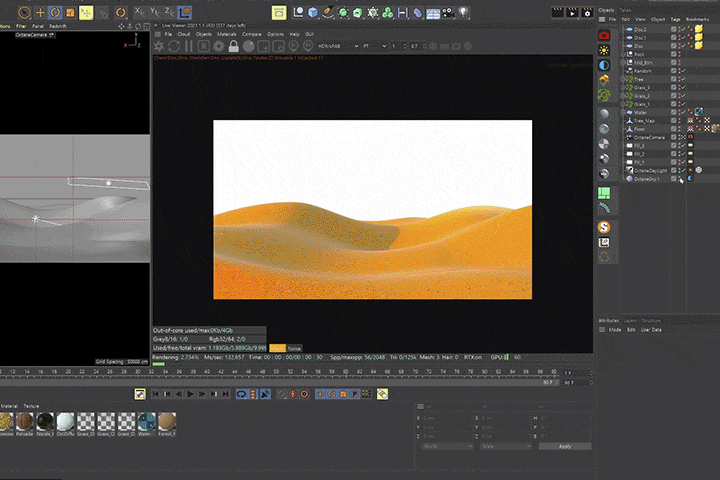This screenshot has width=720, height=480.
Task: Click the Octane camera icon in sidebar
Action: 605,35
